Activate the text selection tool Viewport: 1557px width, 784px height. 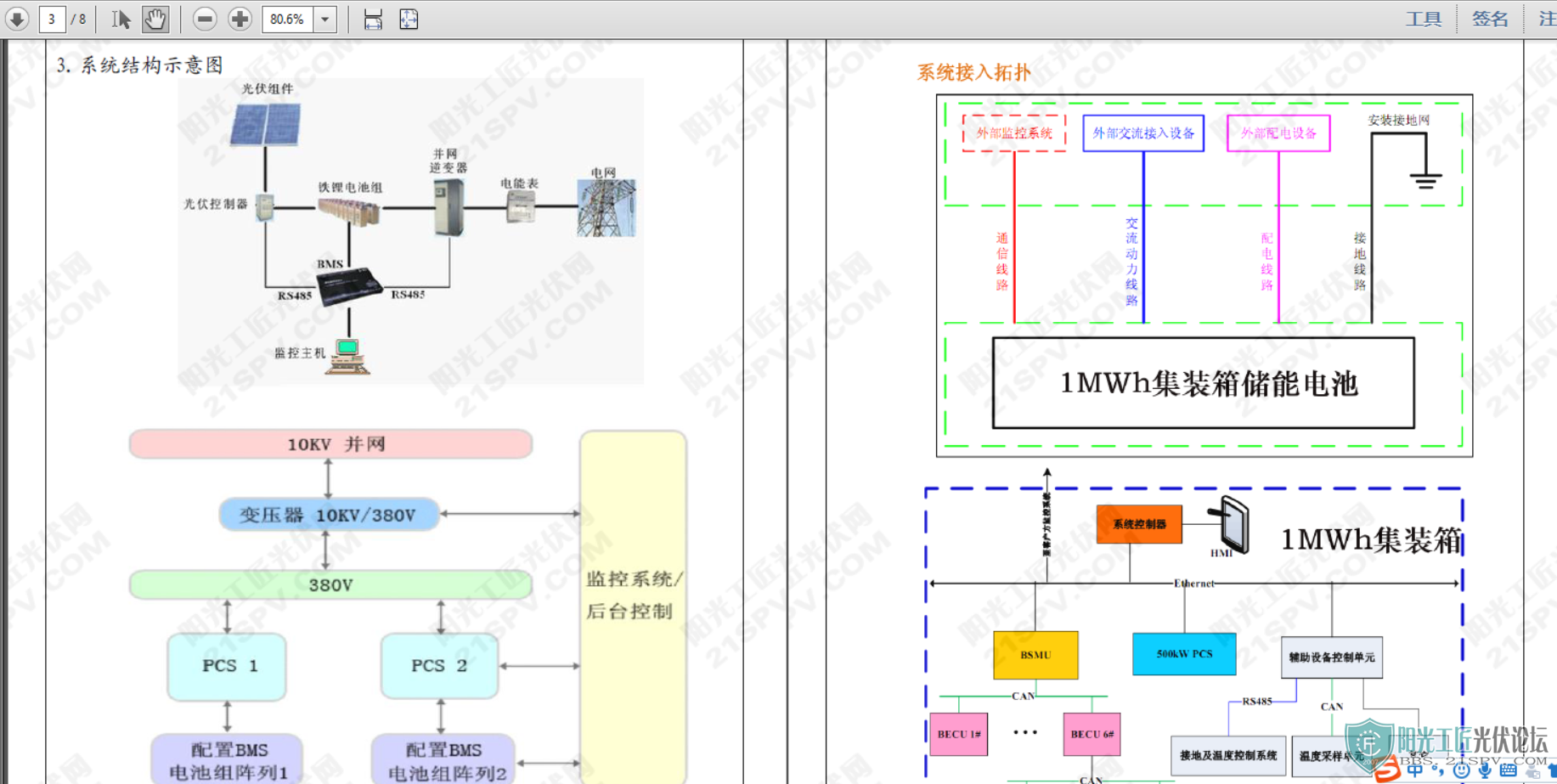coord(121,19)
